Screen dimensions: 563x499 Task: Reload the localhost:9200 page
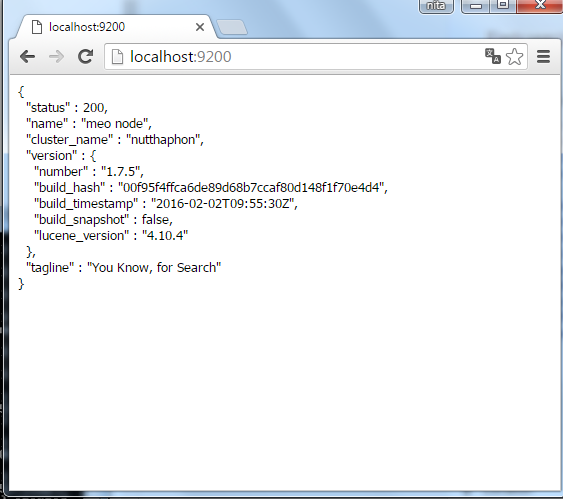coord(85,57)
